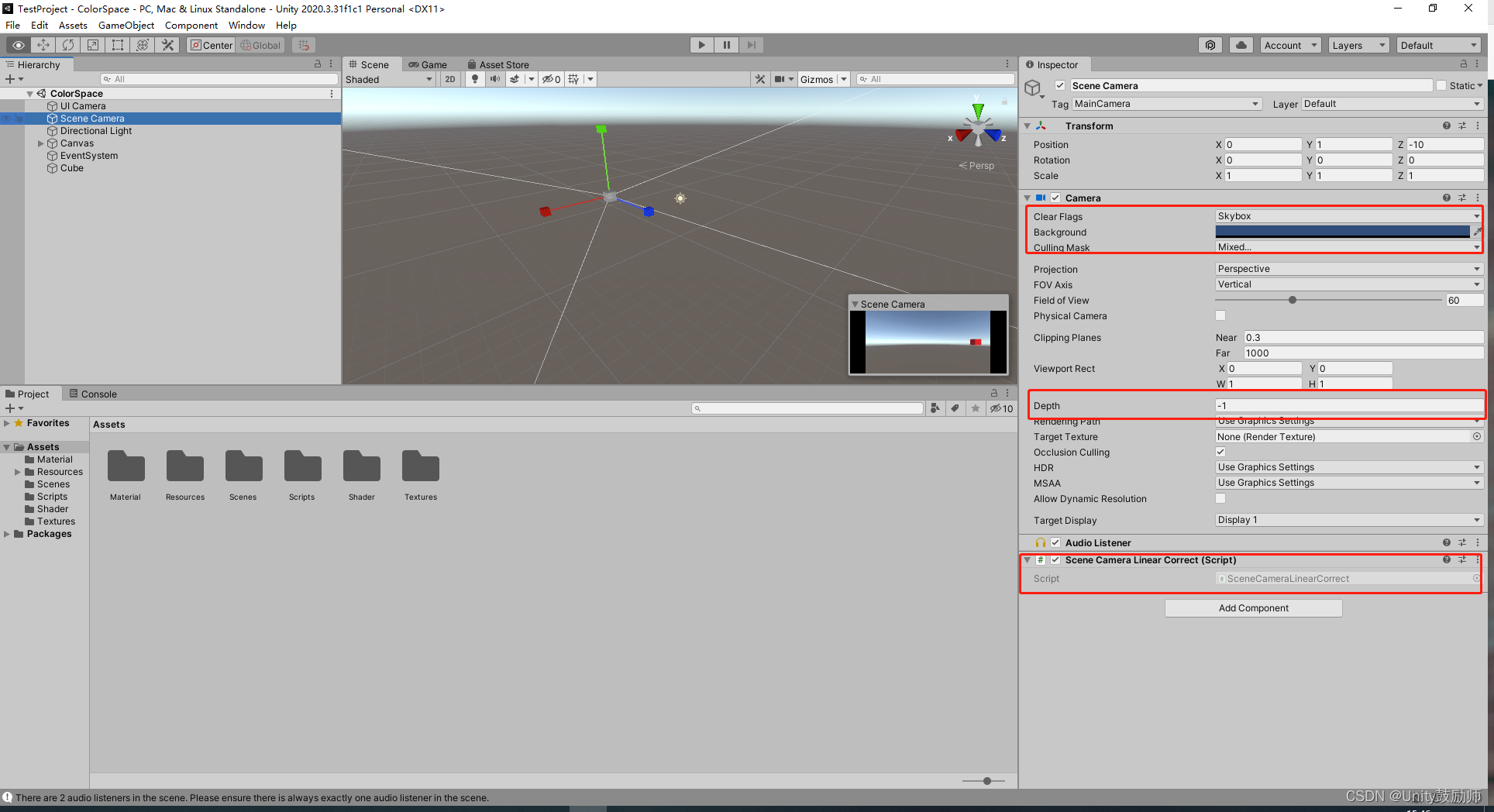Pick background color with eyedropper
The width and height of the screenshot is (1494, 812).
coord(1477,232)
